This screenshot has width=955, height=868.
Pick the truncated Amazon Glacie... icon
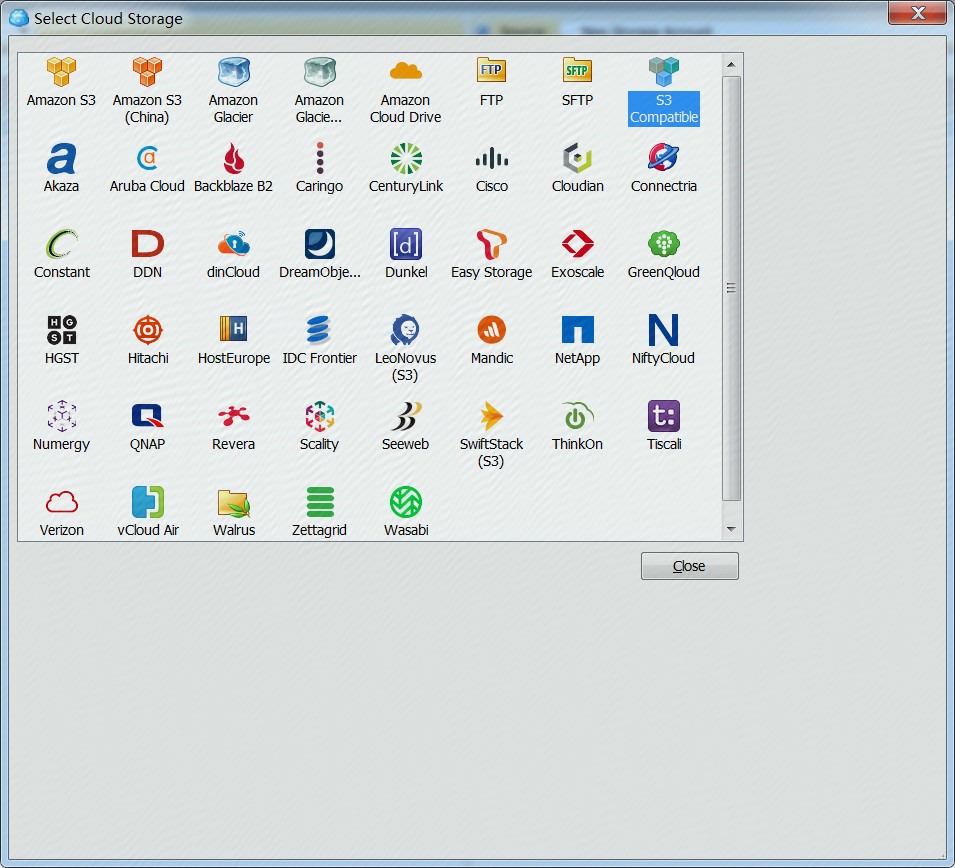click(x=320, y=72)
